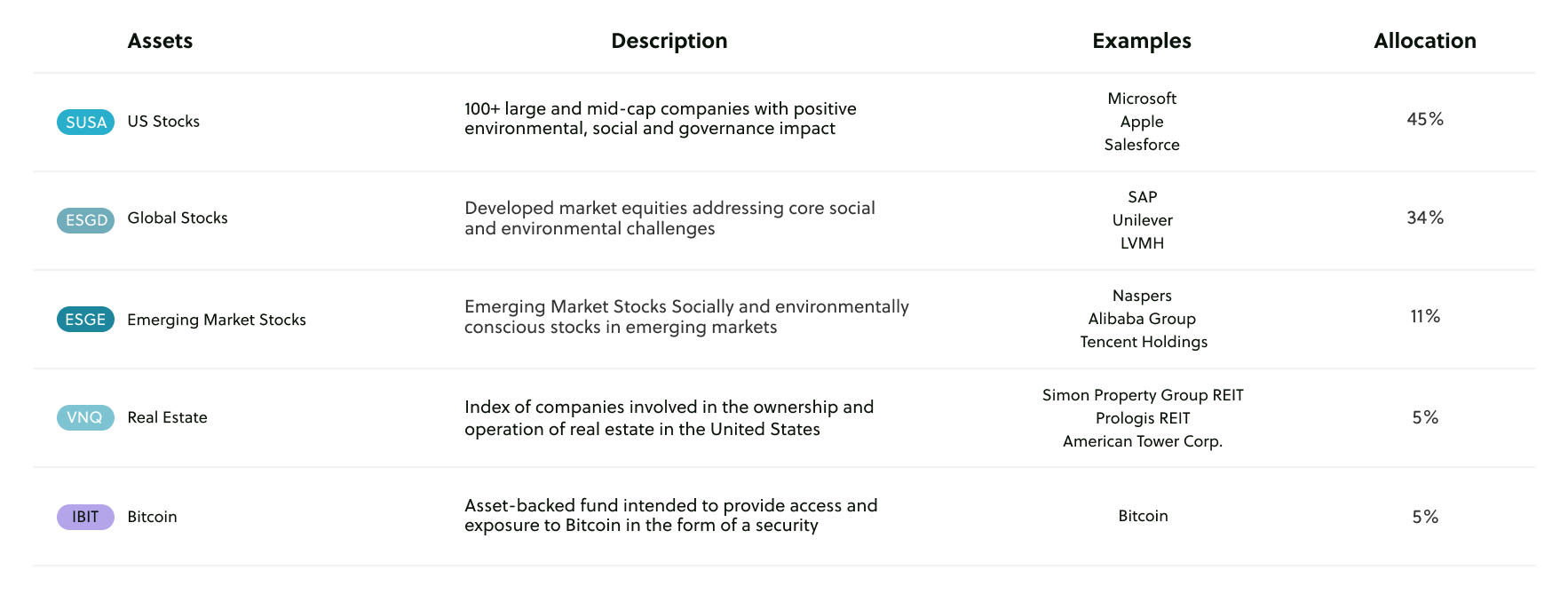Select the US Stocks asset label
1568x594 pixels.
[163, 122]
